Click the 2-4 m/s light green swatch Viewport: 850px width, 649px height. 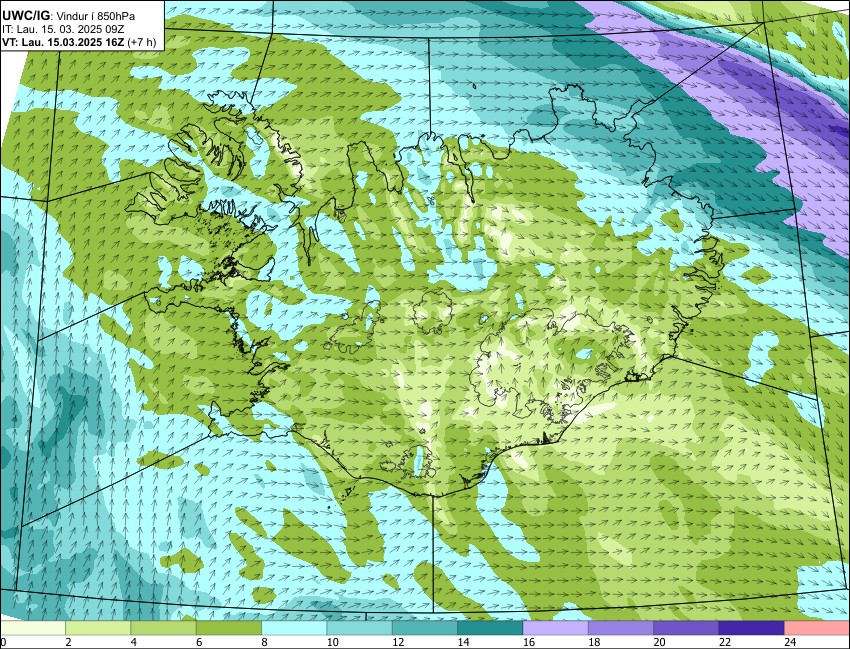(98, 628)
